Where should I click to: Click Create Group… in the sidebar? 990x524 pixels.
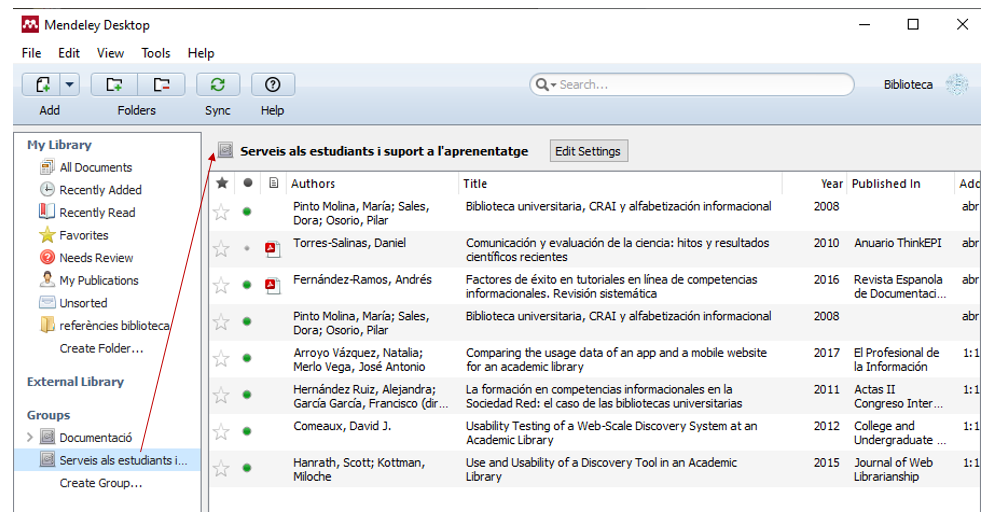coord(100,483)
